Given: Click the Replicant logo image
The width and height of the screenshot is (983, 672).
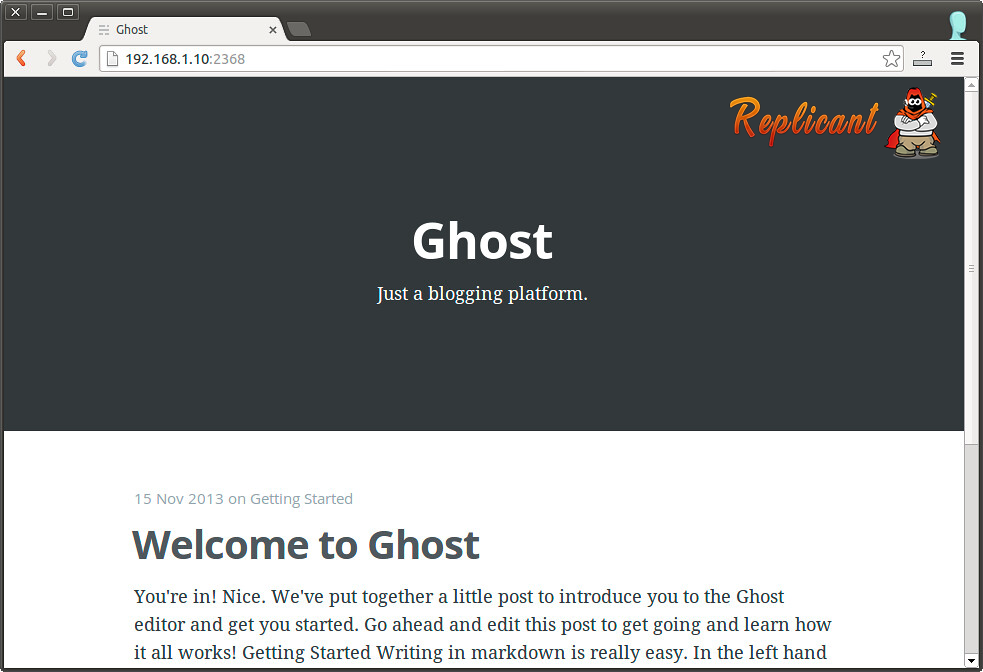Looking at the screenshot, I should click(835, 122).
